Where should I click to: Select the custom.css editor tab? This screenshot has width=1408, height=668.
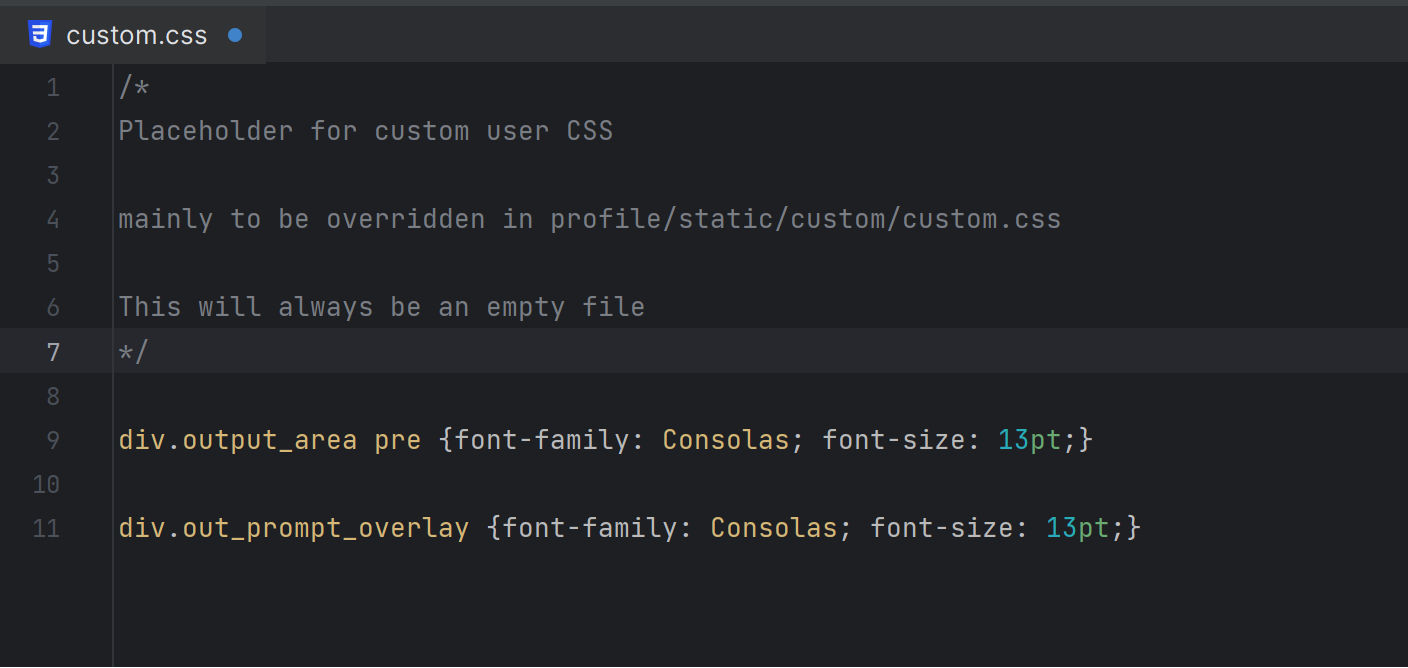click(x=136, y=36)
